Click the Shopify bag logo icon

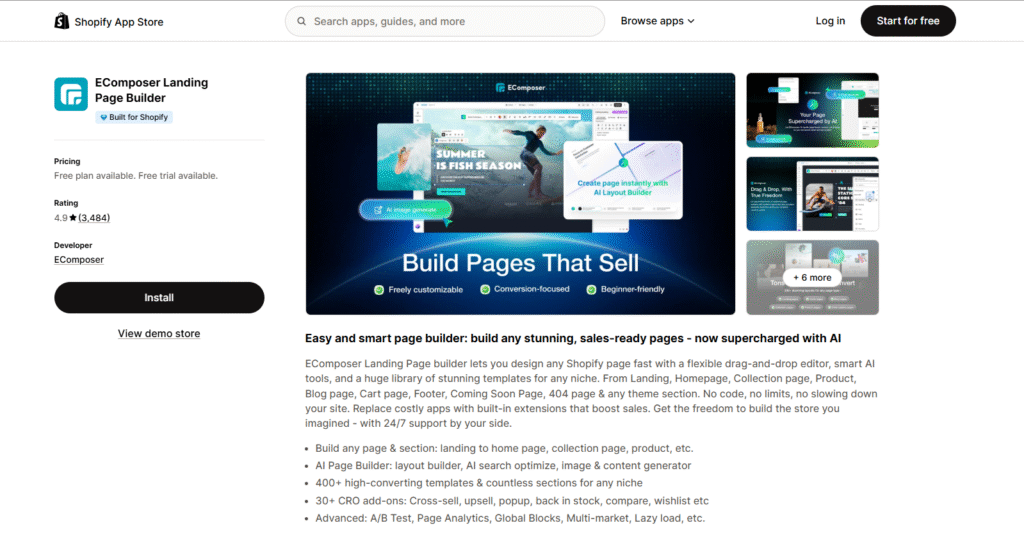point(61,21)
